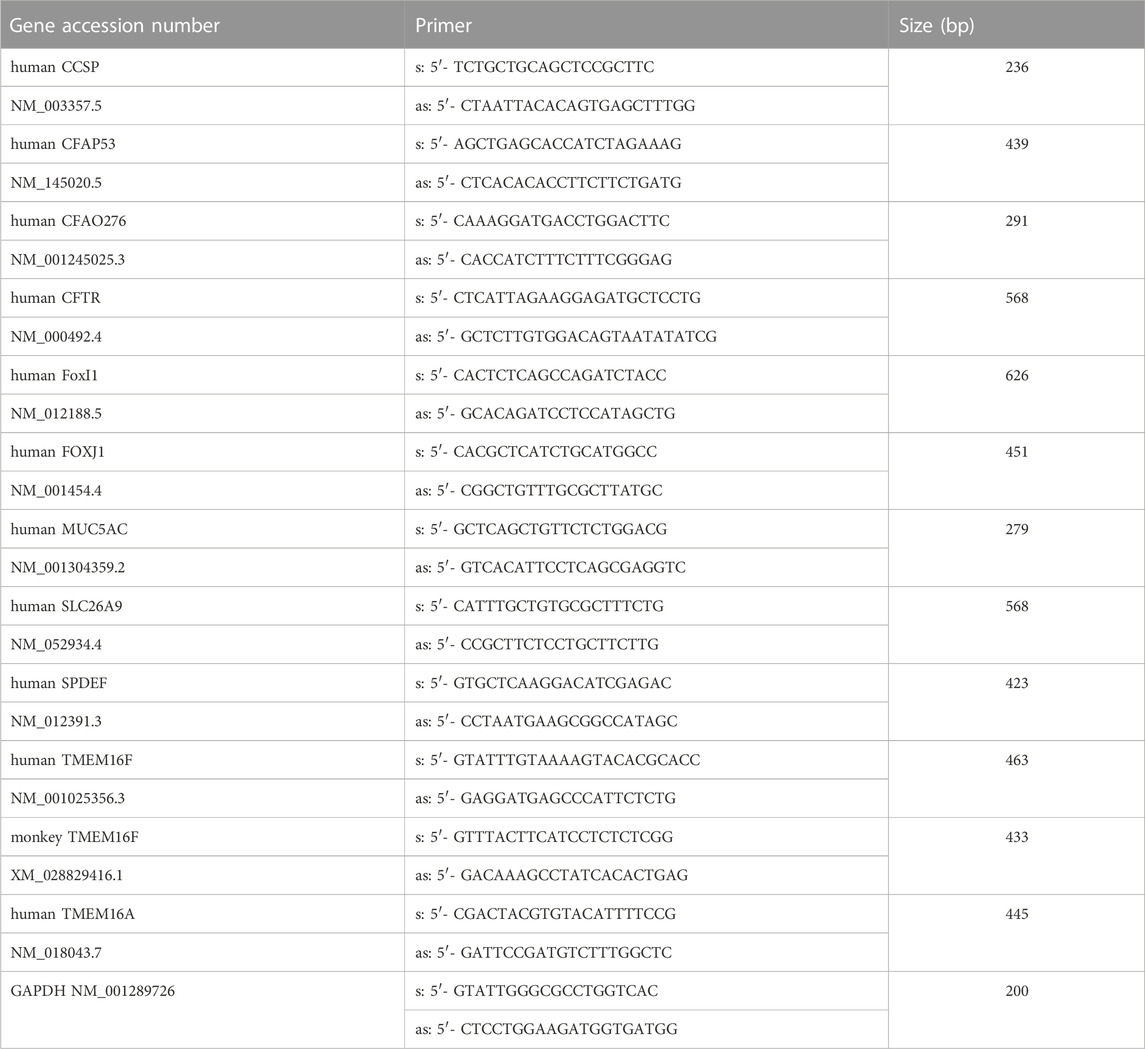Click sense primer CACGCTCATCTGCATGGCC
This screenshot has height=1049, width=1145.
point(555,452)
